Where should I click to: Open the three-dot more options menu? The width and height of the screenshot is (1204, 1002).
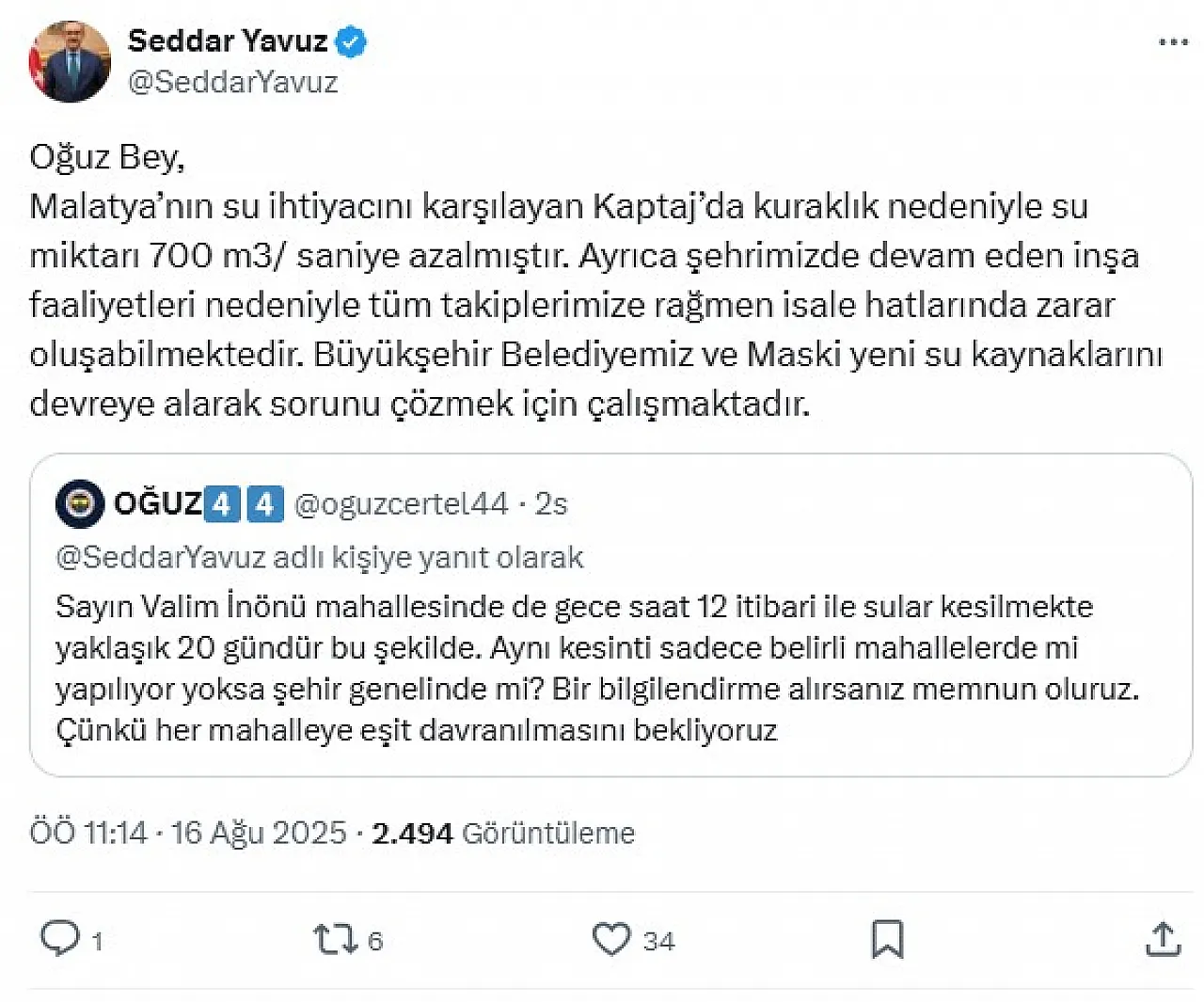click(1173, 42)
